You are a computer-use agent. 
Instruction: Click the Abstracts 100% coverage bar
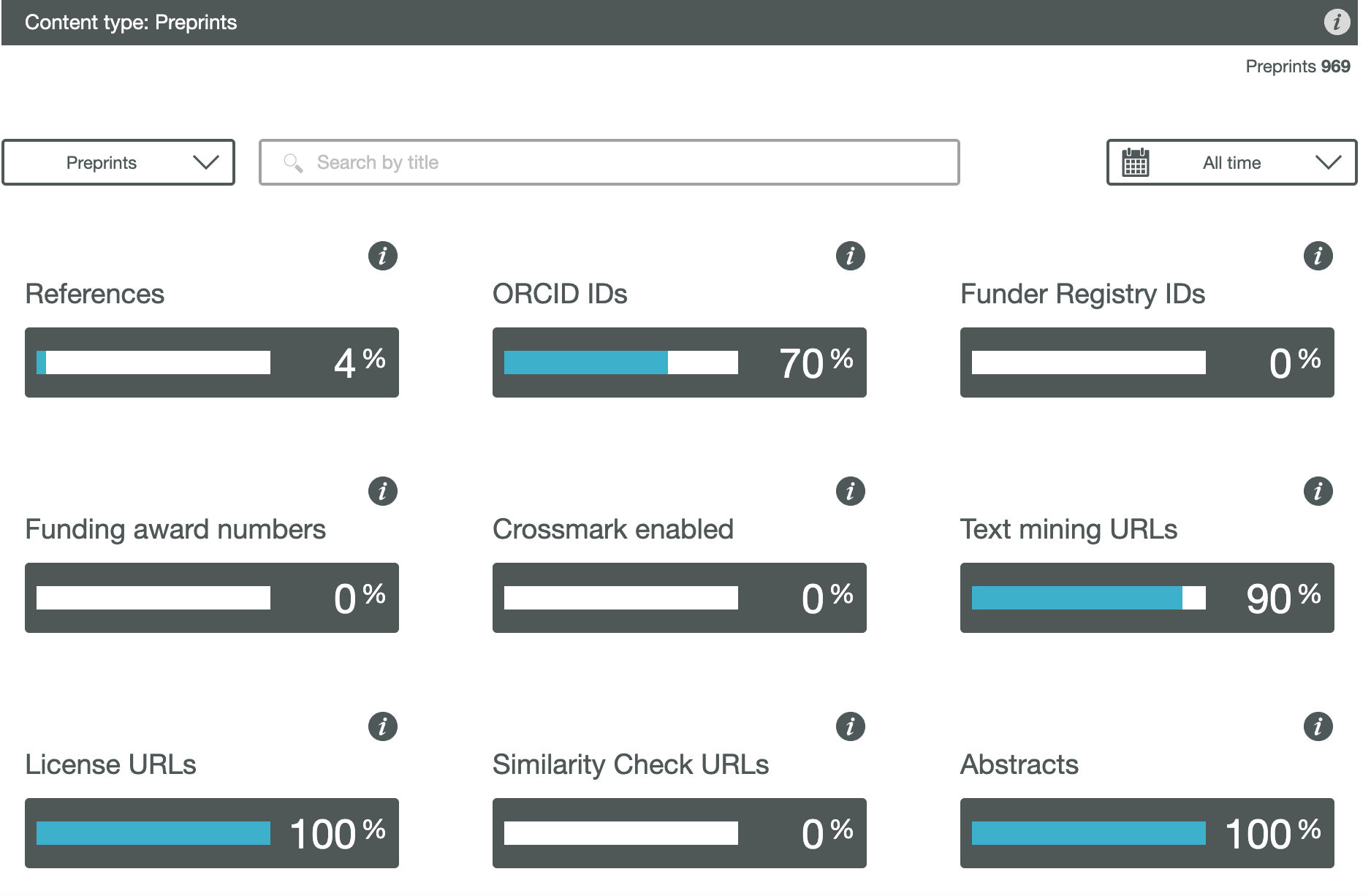coord(1089,833)
